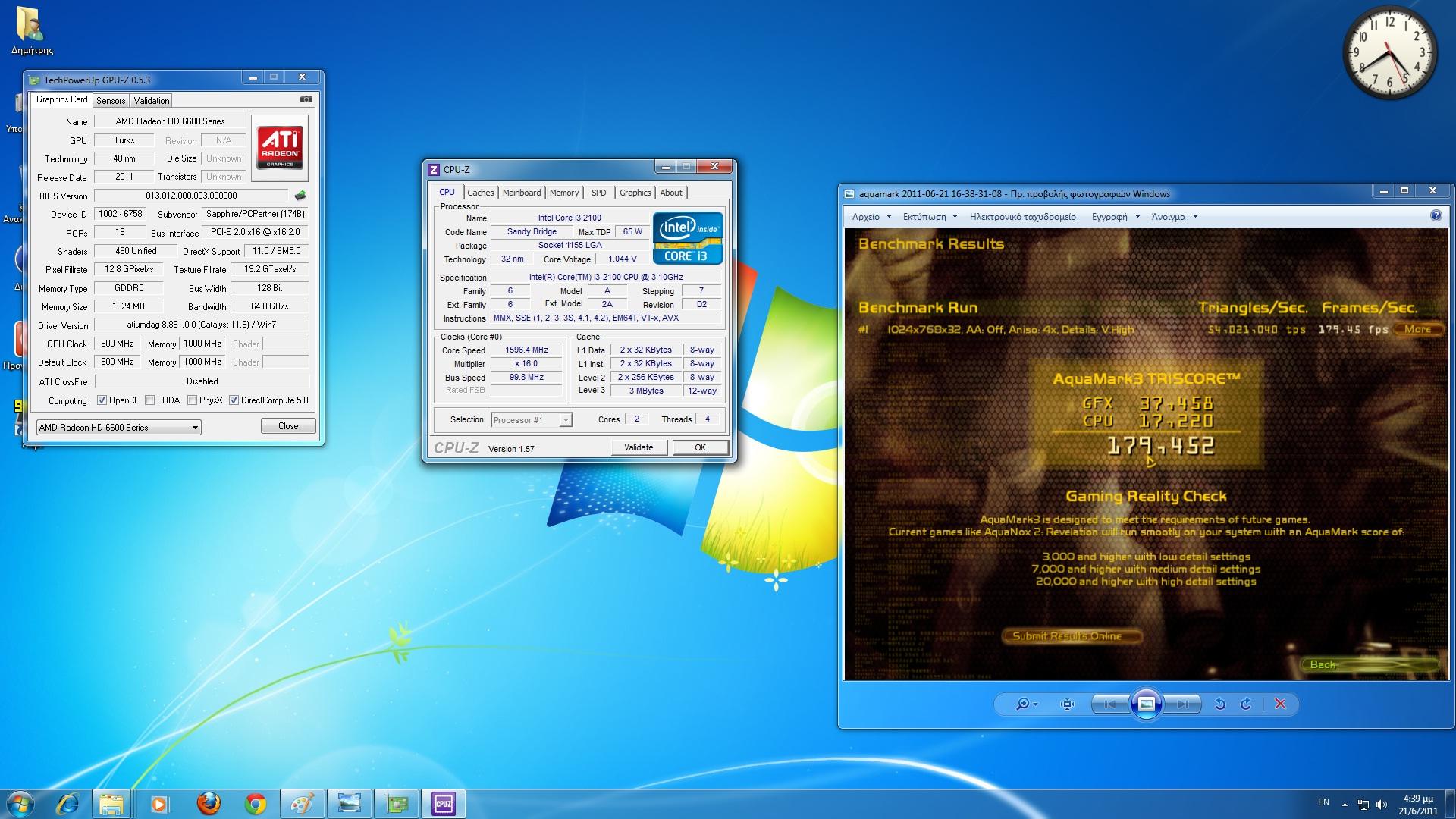Image resolution: width=1456 pixels, height=819 pixels.
Task: Click the EN language indicator in taskbar
Action: click(1323, 802)
